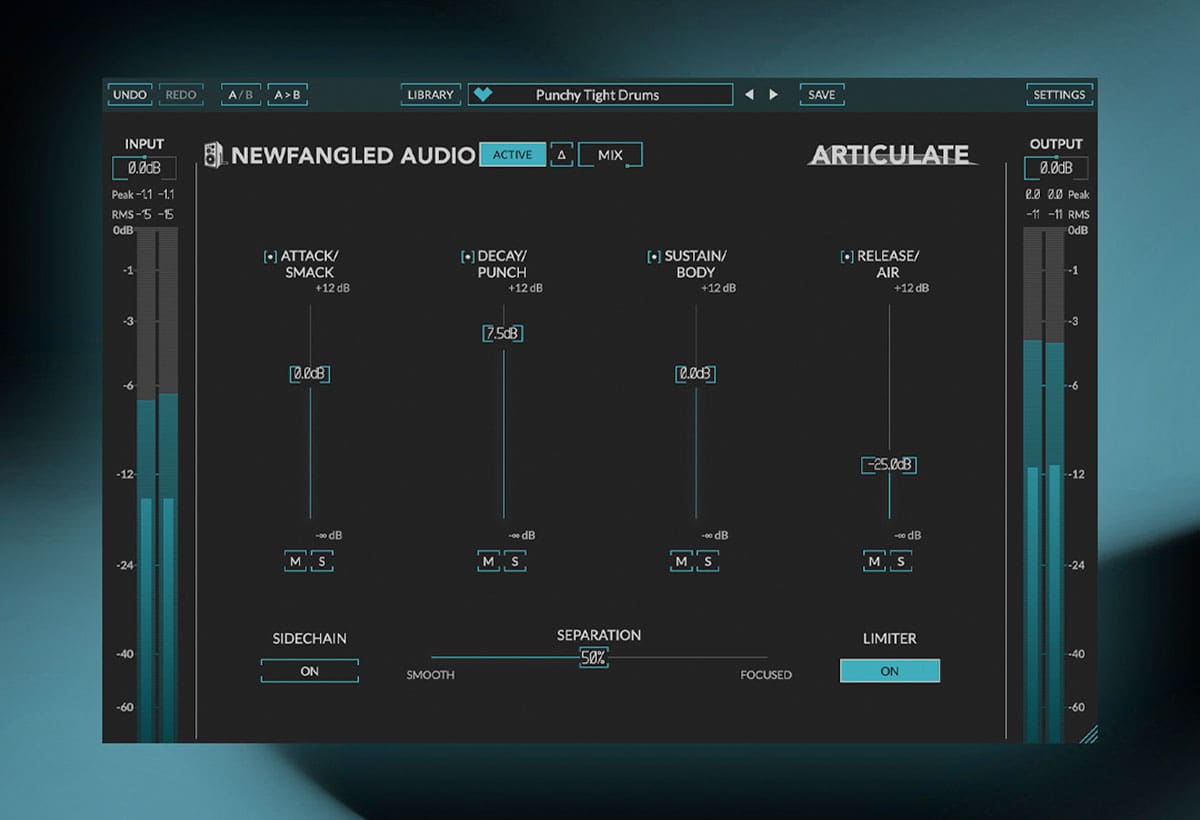Click the MIX control button
The image size is (1200, 820).
610,155
